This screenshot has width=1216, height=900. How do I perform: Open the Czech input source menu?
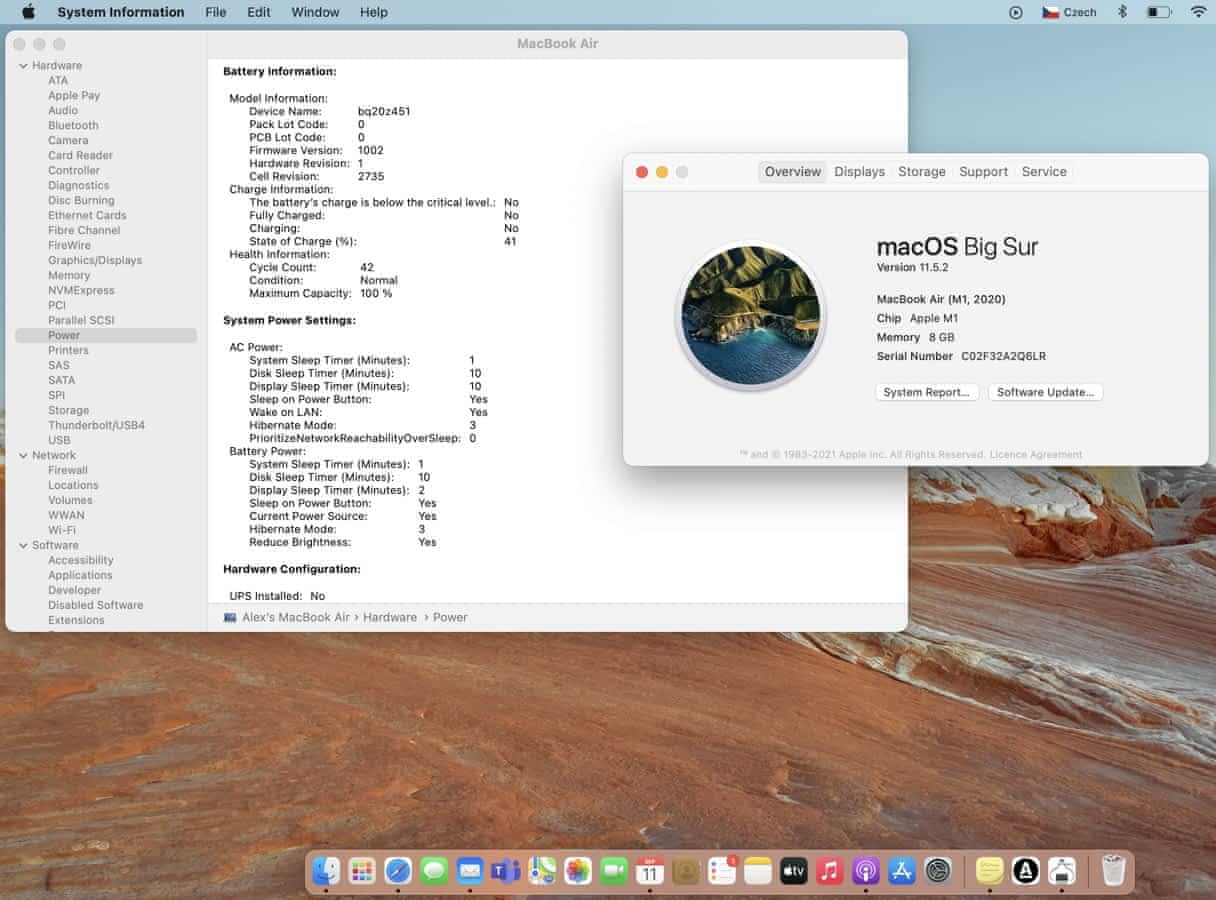(x=1069, y=12)
